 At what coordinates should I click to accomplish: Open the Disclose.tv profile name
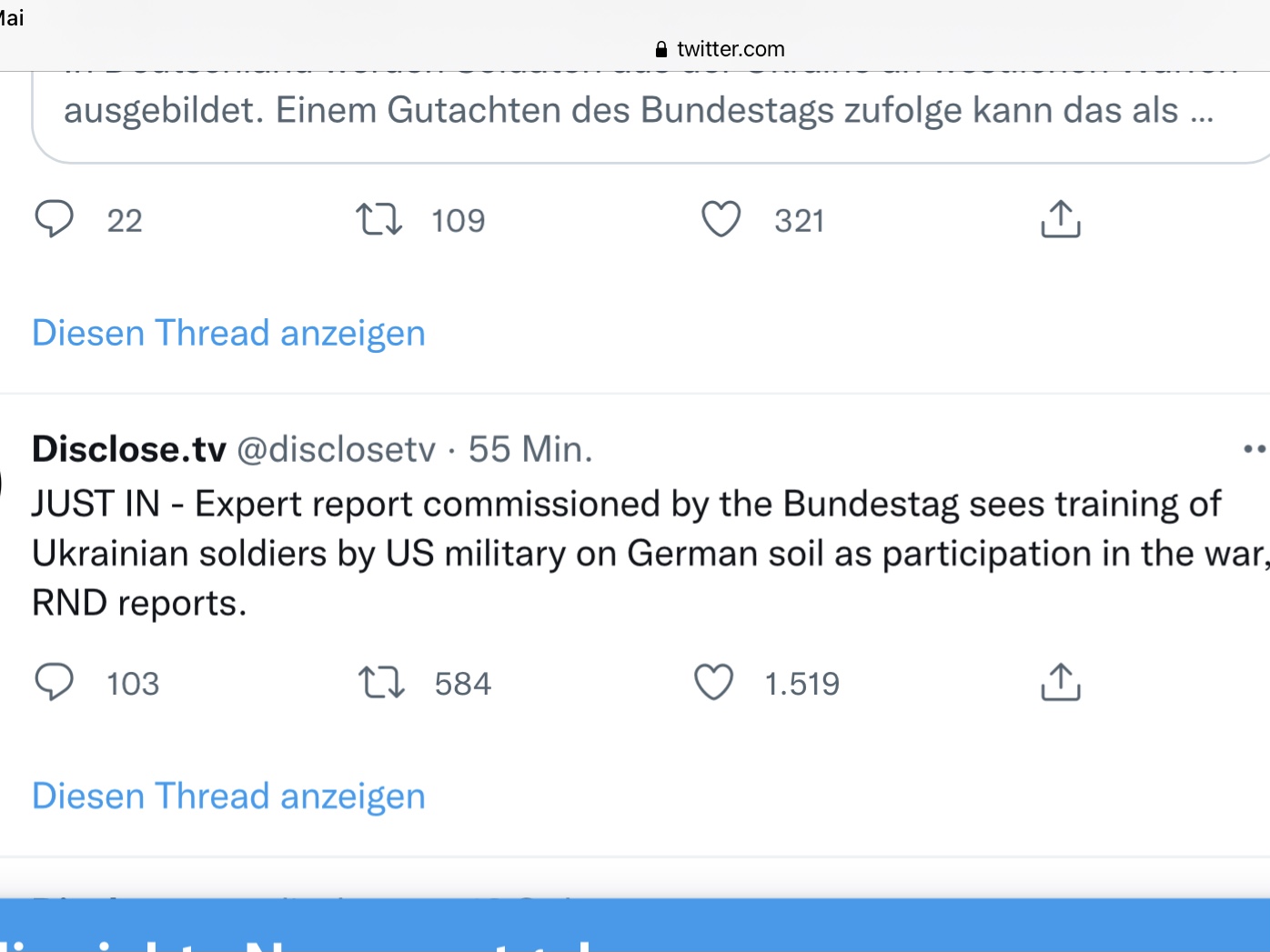(x=129, y=449)
